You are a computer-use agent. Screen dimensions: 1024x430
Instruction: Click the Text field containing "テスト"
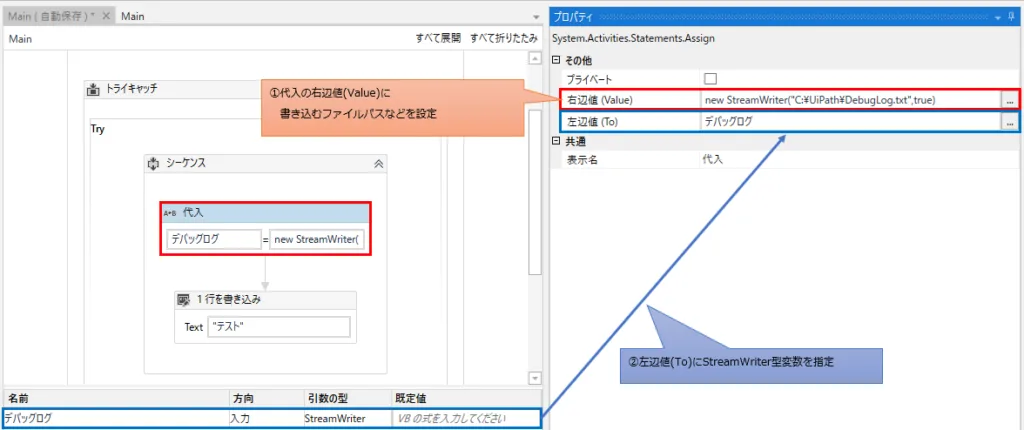coord(279,327)
